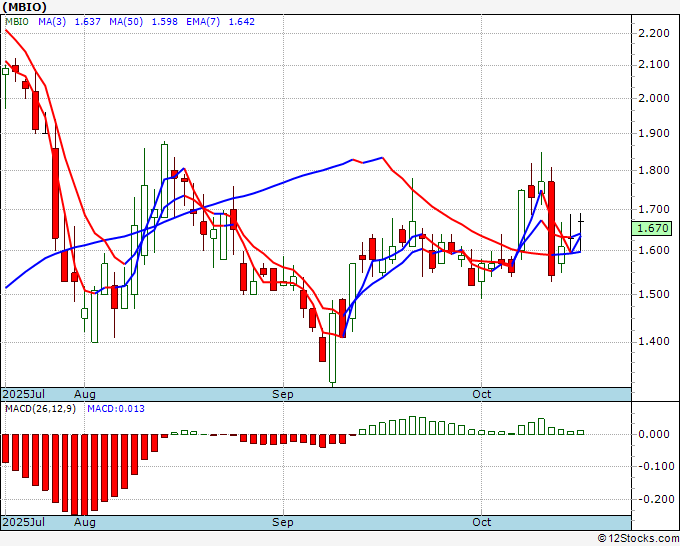Click the 2025Jul label on price chart axis
680x546 pixels.
pos(24,395)
